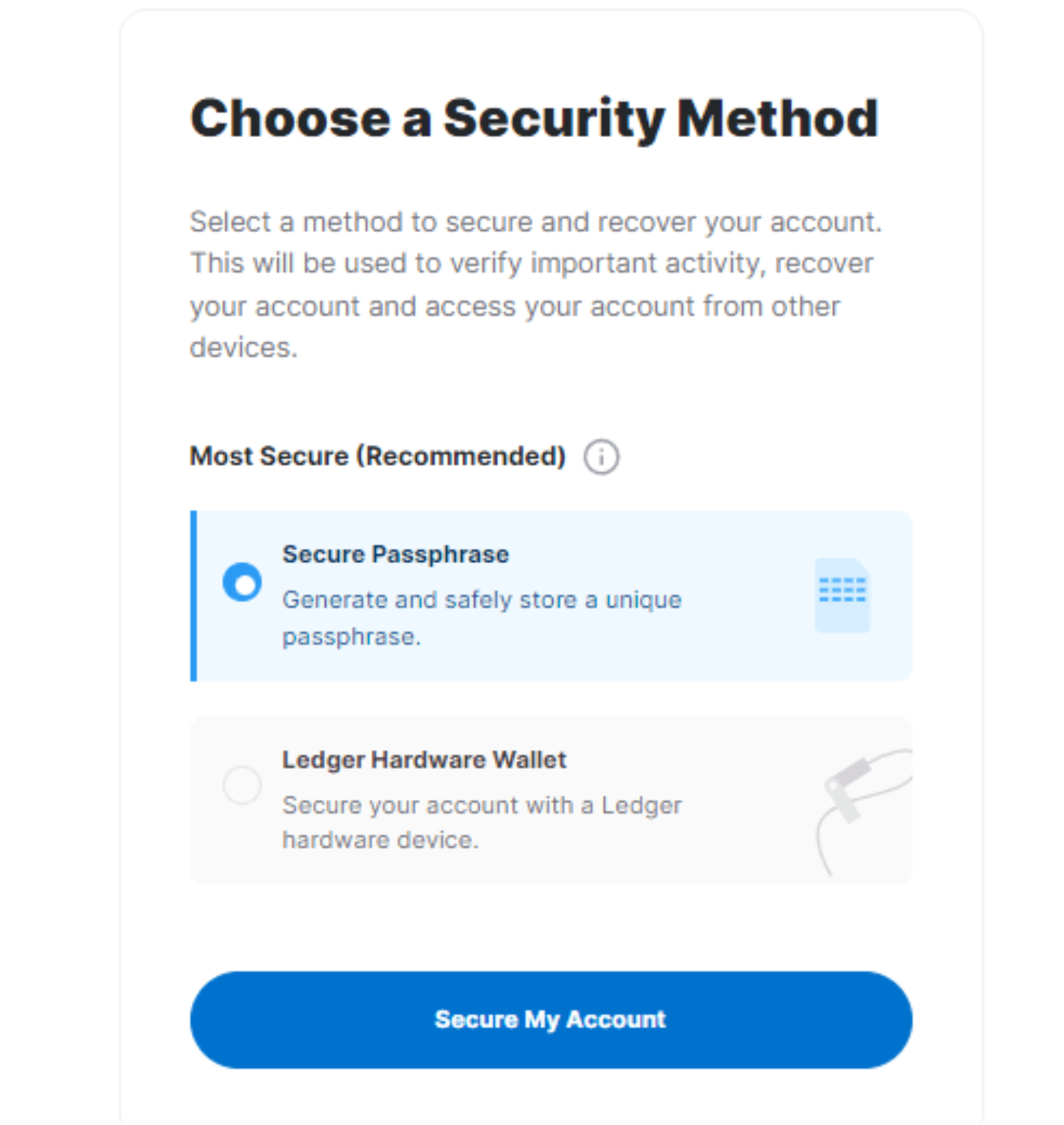Click the Secure Passphrase heading text
The height and width of the screenshot is (1125, 1064).
(x=395, y=554)
